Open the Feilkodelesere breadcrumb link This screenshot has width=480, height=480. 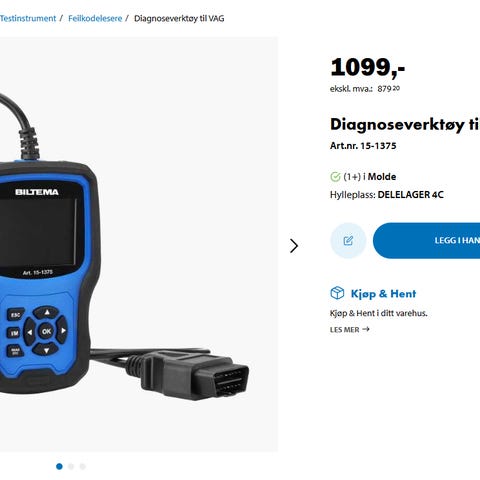(x=95, y=18)
